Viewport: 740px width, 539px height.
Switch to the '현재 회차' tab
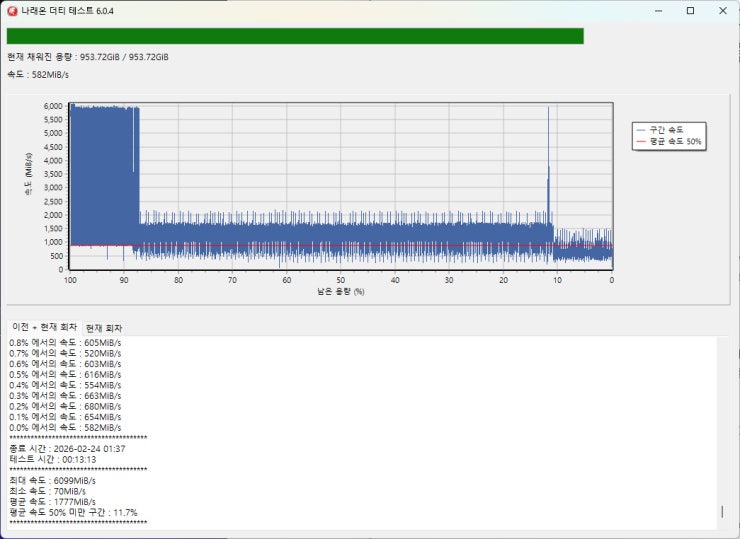(x=104, y=328)
